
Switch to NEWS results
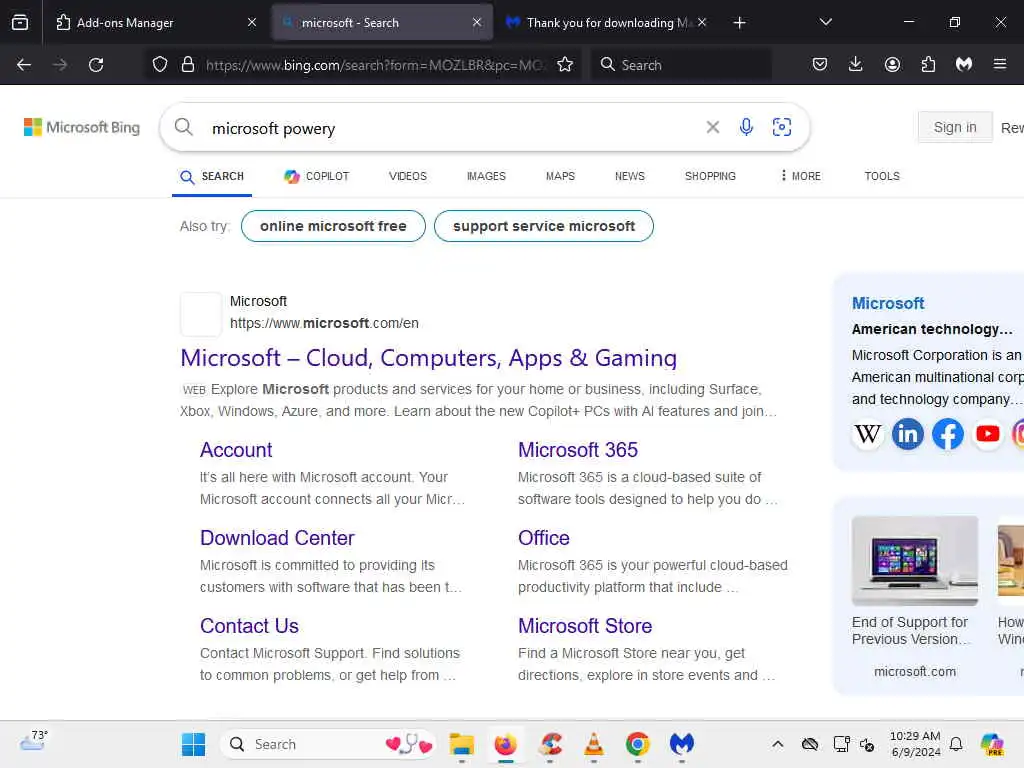(630, 176)
